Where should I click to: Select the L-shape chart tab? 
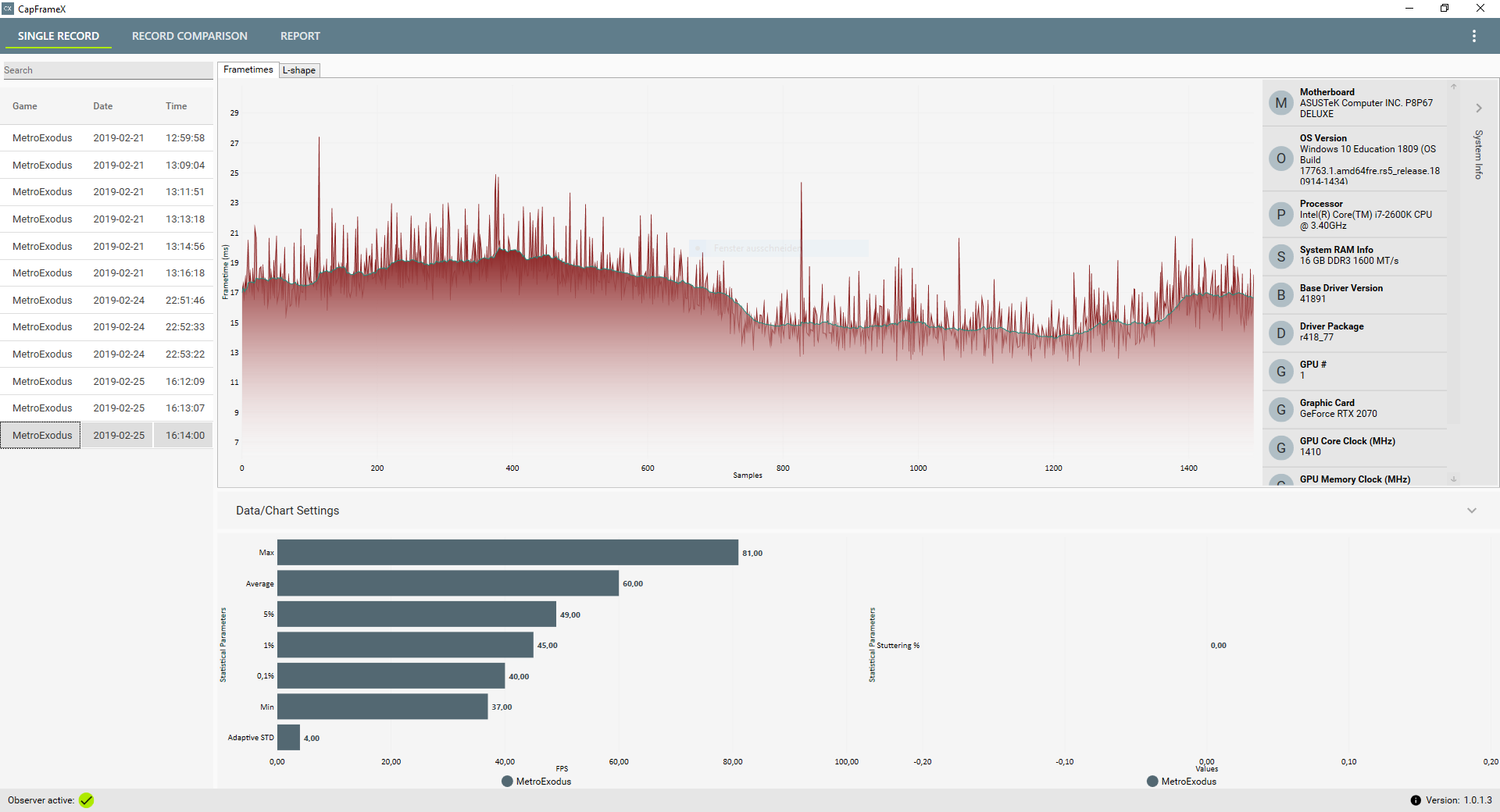299,70
